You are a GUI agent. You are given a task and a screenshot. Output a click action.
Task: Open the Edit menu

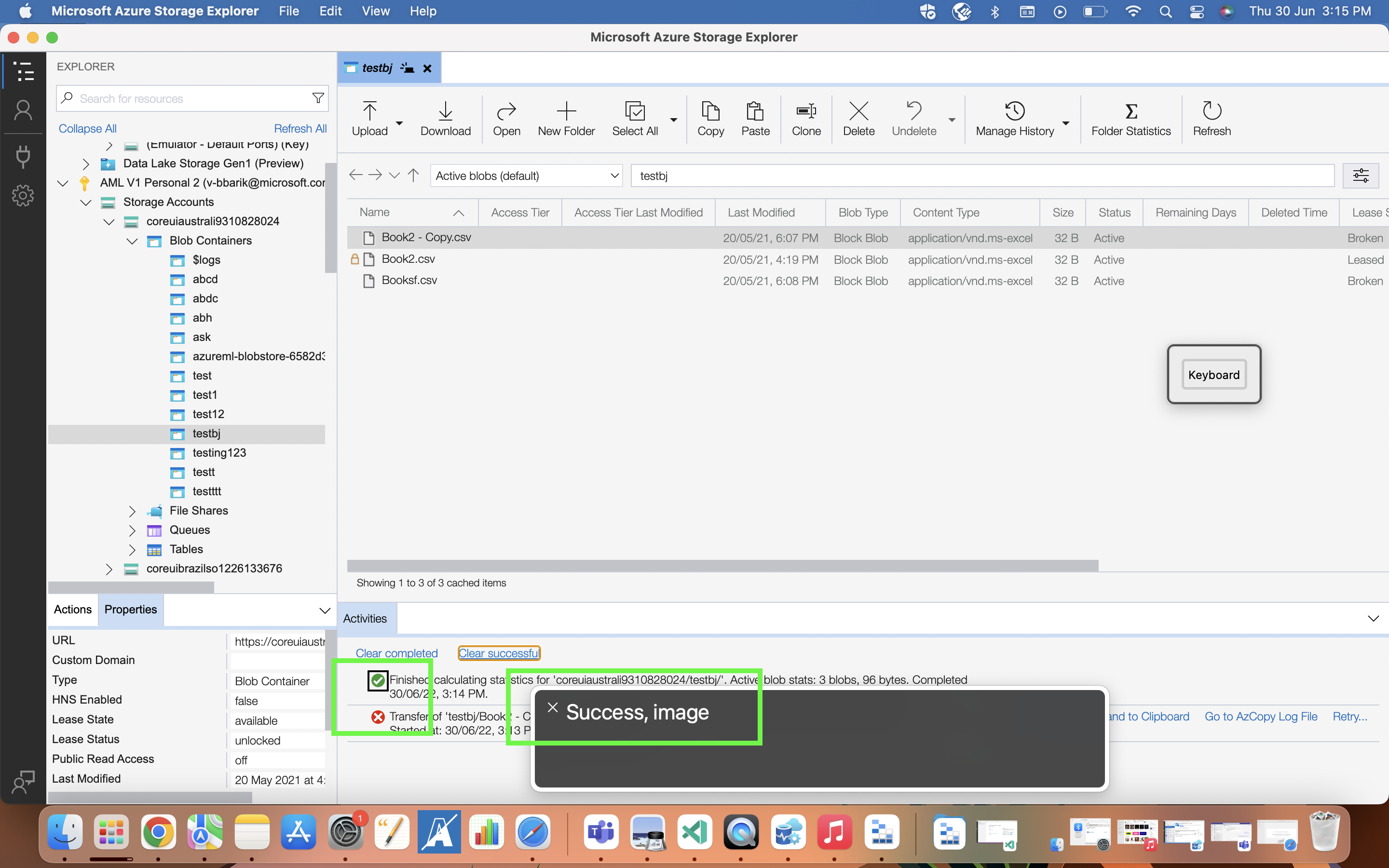point(330,11)
